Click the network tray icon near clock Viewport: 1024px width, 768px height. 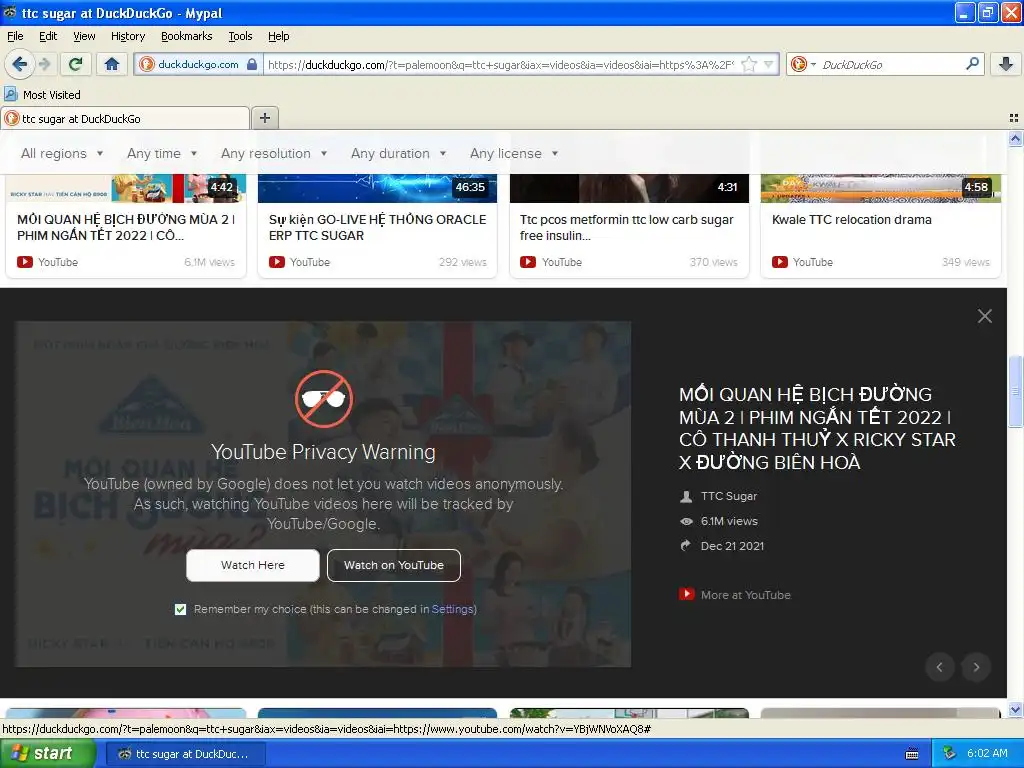point(949,754)
